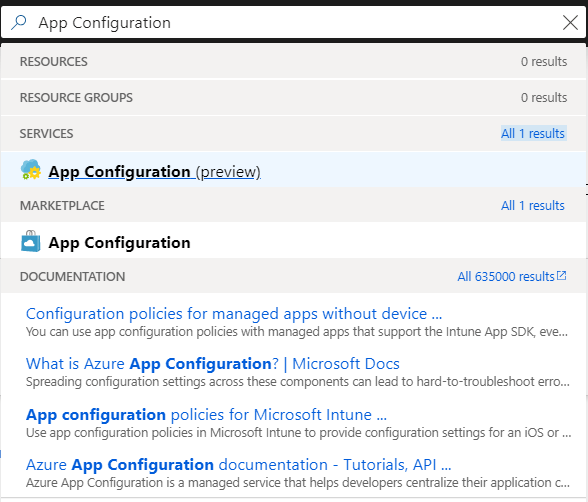588x502 pixels.
Task: Click the MARKETPLACE section header
Action: pyautogui.click(x=62, y=205)
